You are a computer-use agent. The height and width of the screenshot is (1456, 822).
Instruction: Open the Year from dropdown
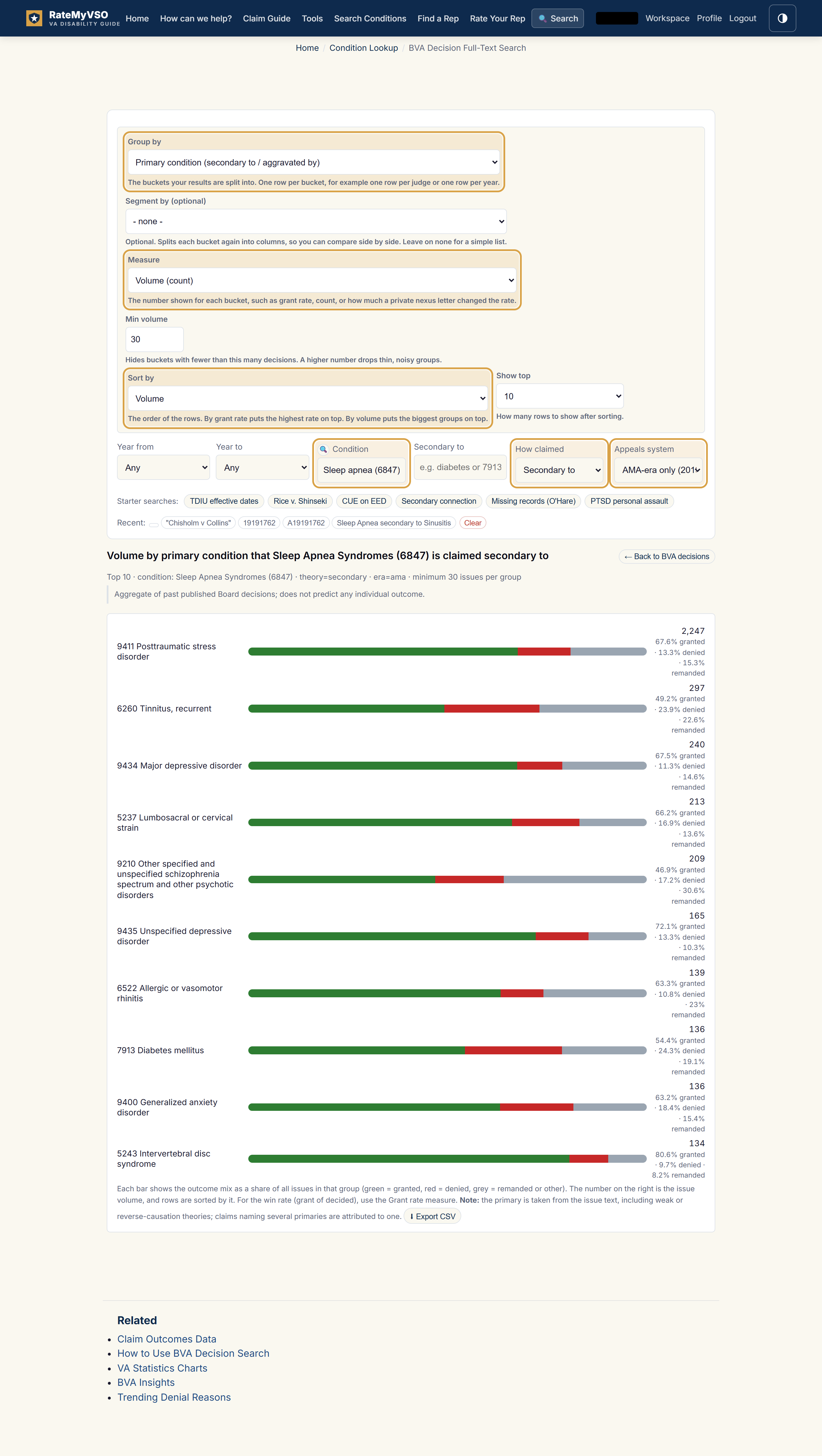point(163,468)
